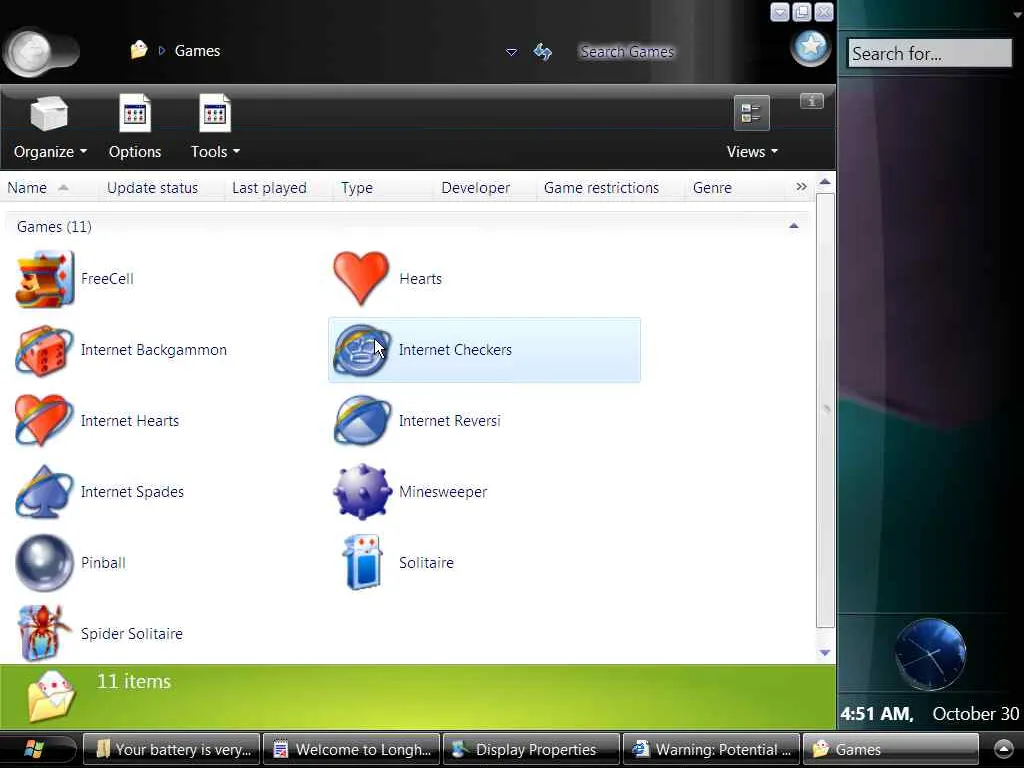The image size is (1024, 768).
Task: Select the Internet Spades icon
Action: (44, 492)
